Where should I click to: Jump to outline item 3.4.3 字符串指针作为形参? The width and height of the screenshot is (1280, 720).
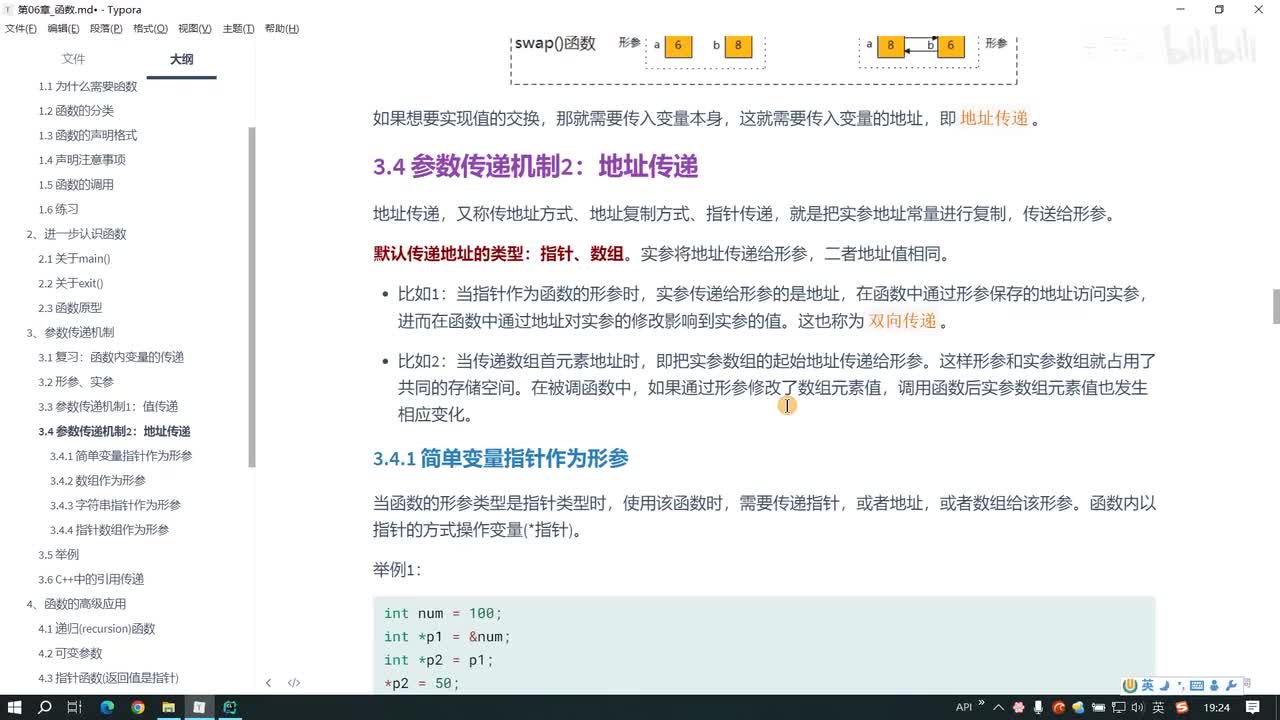coord(115,505)
